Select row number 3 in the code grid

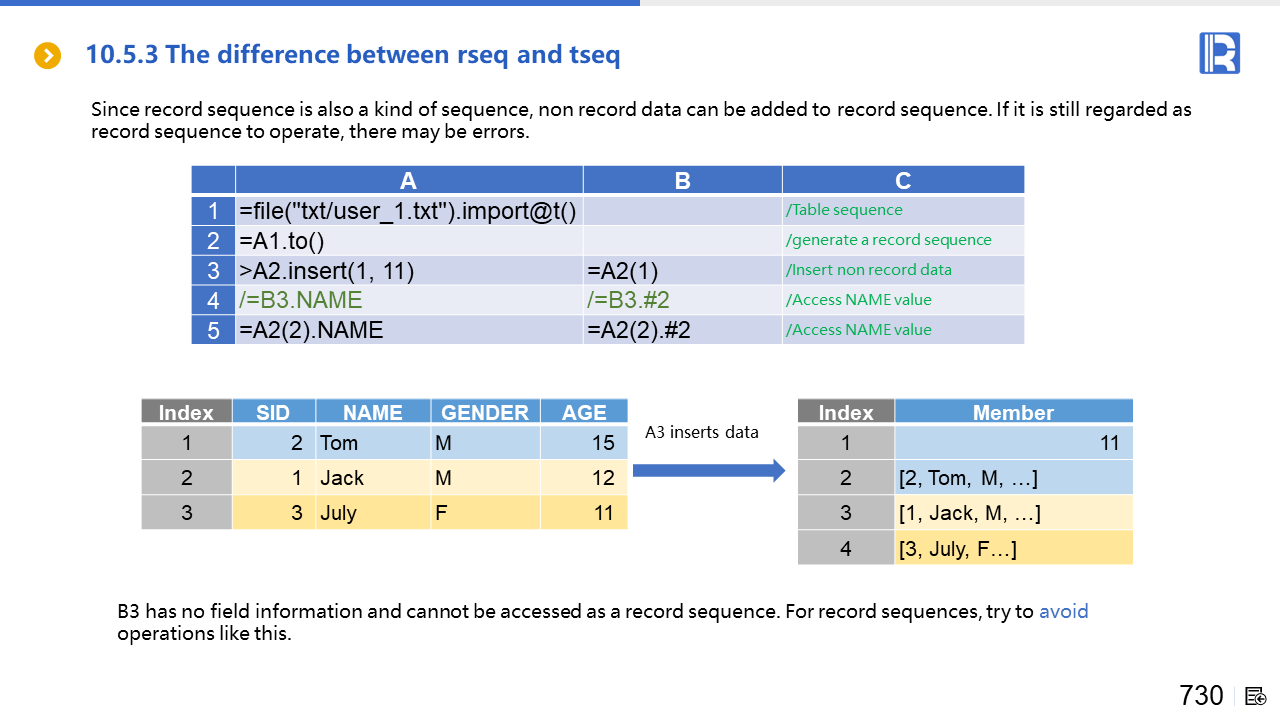pos(213,271)
